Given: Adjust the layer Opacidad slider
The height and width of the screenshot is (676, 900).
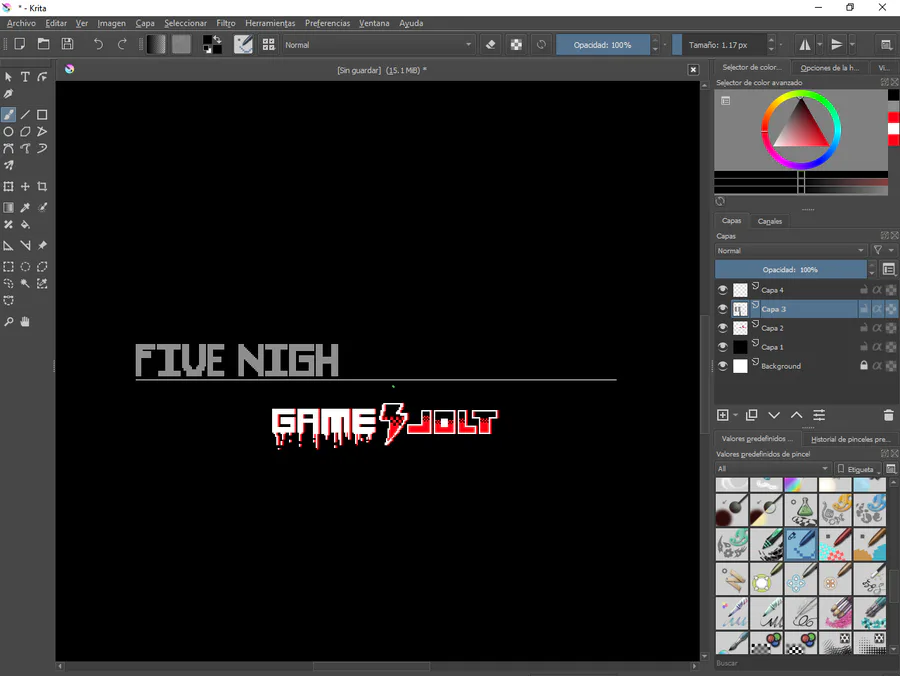Looking at the screenshot, I should point(790,269).
